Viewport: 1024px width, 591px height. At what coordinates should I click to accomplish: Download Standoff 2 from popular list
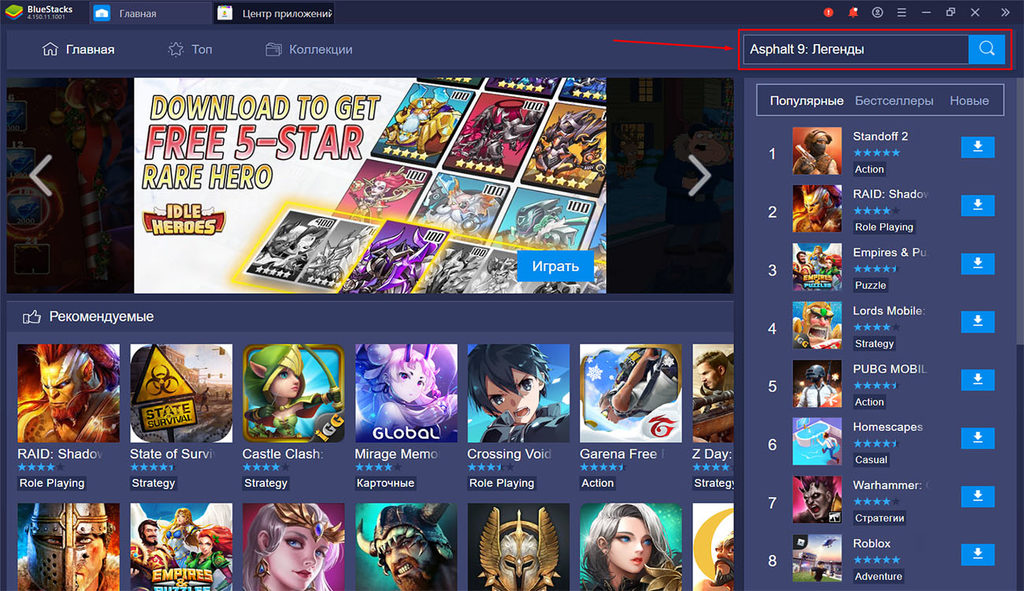tap(978, 147)
